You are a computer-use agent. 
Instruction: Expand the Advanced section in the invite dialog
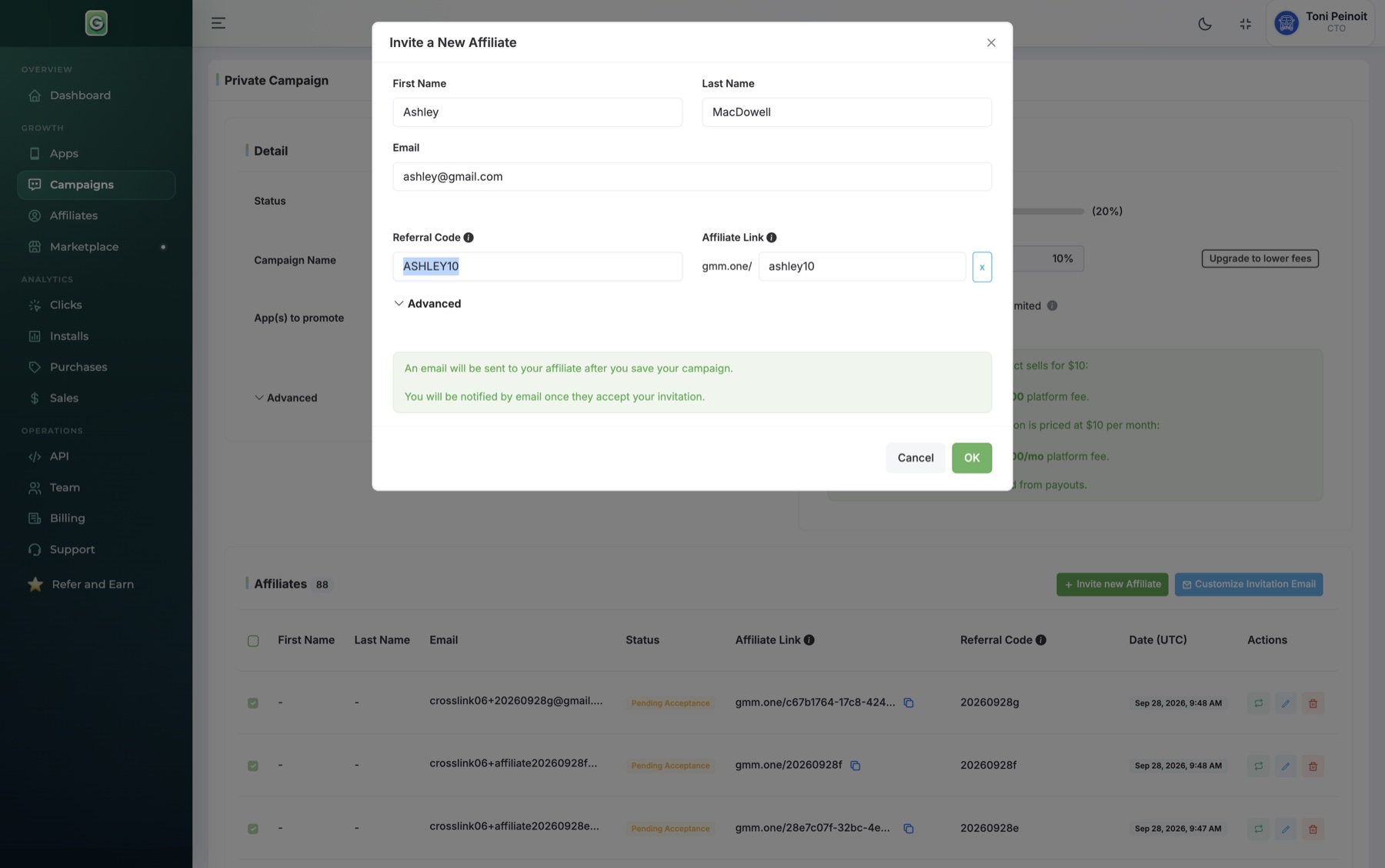pyautogui.click(x=428, y=304)
